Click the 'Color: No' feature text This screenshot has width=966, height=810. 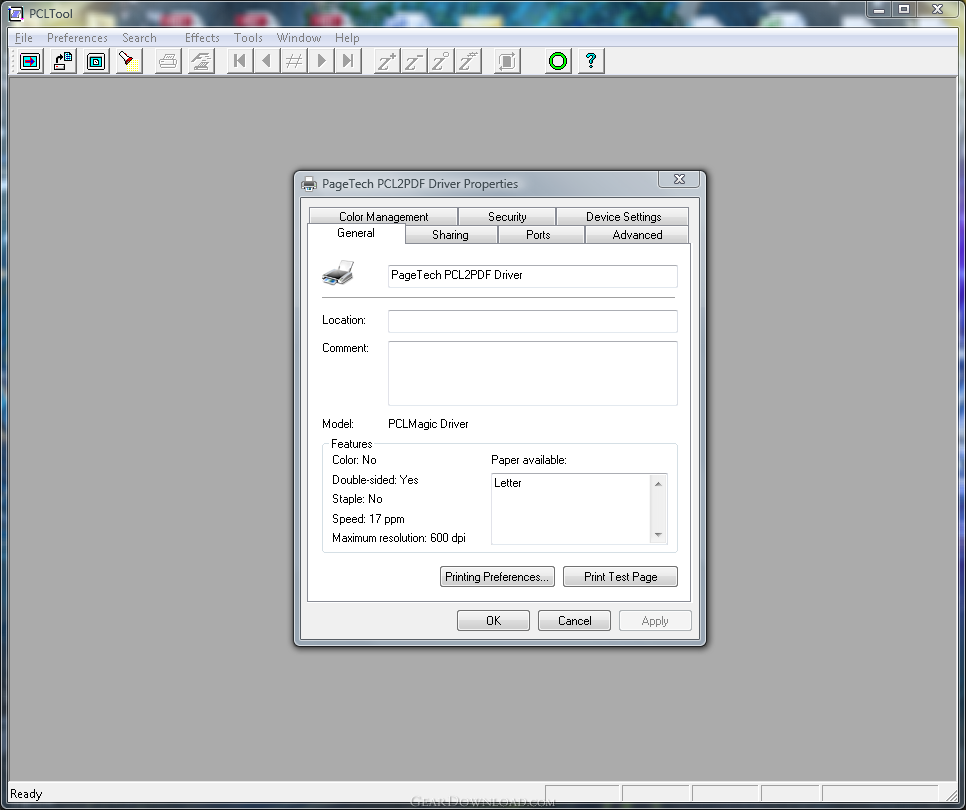pos(354,460)
